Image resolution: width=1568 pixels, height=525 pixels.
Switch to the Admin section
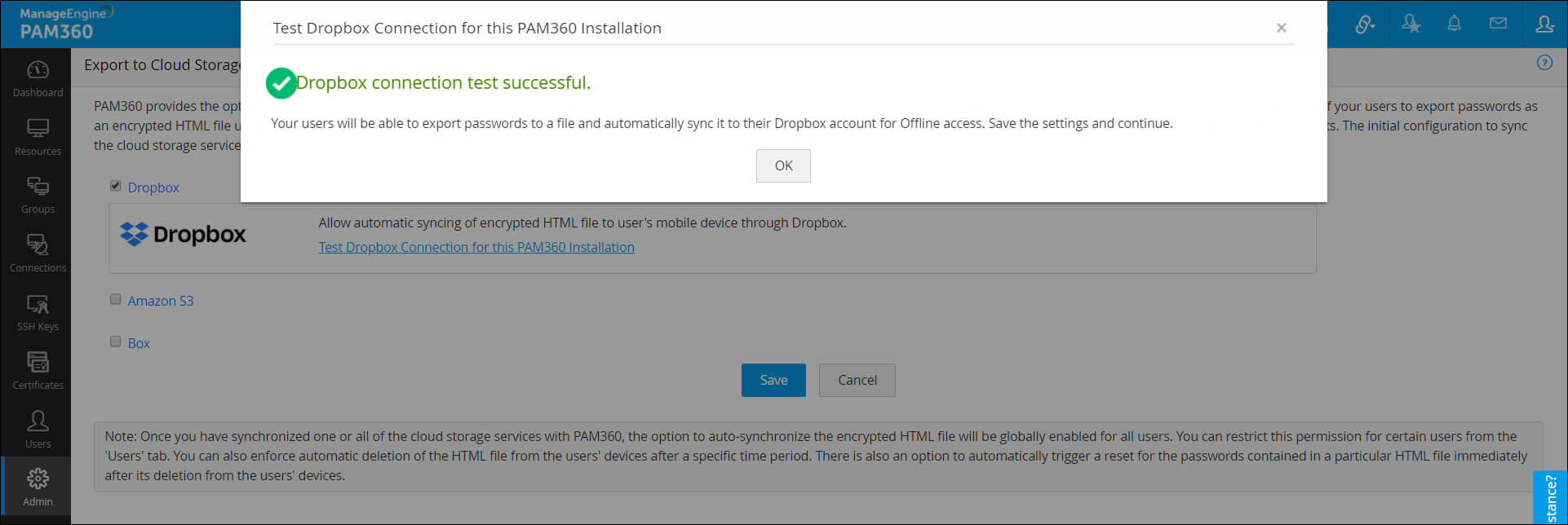coord(38,487)
